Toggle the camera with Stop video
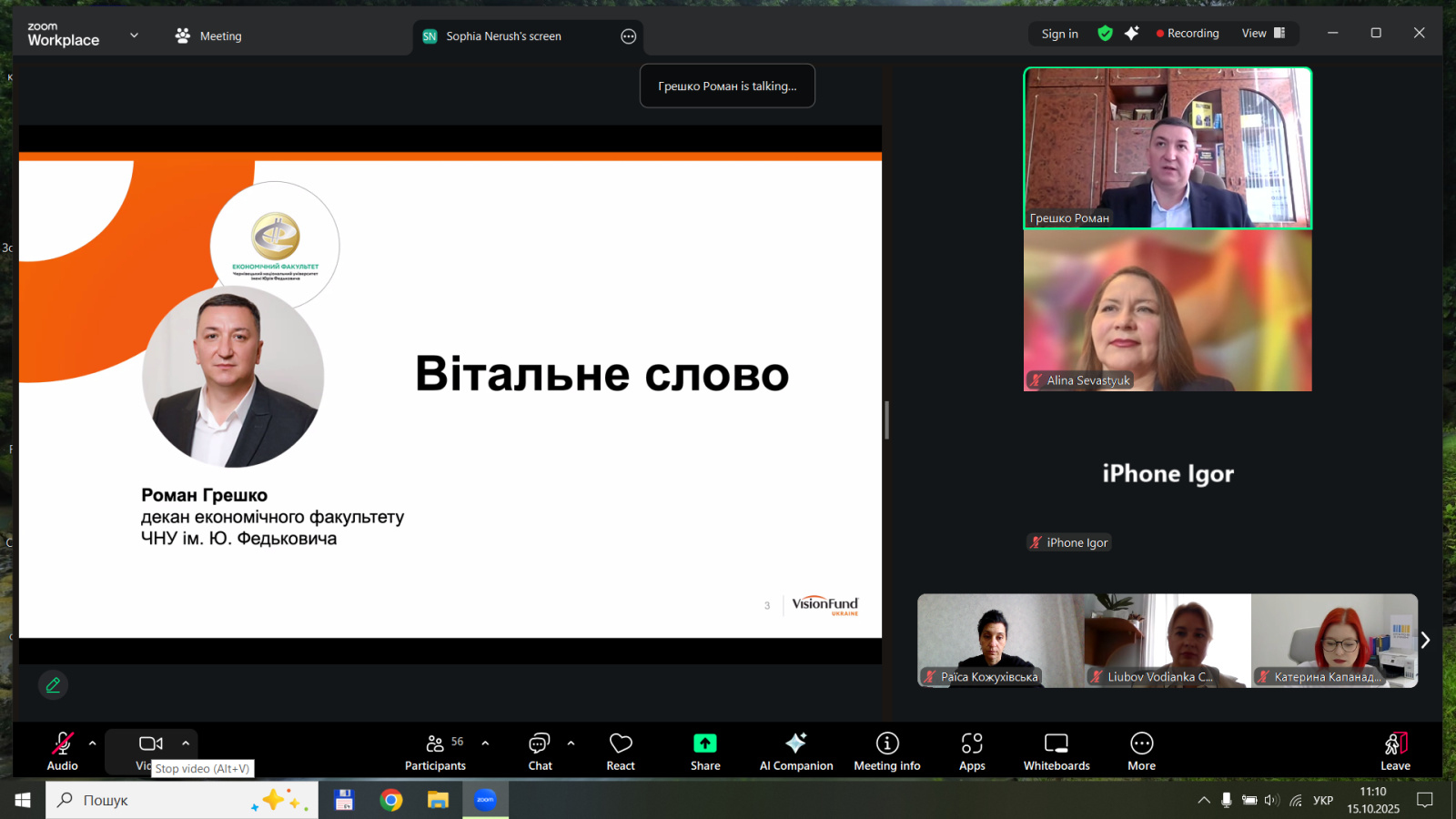This screenshot has height=819, width=1456. tap(150, 744)
